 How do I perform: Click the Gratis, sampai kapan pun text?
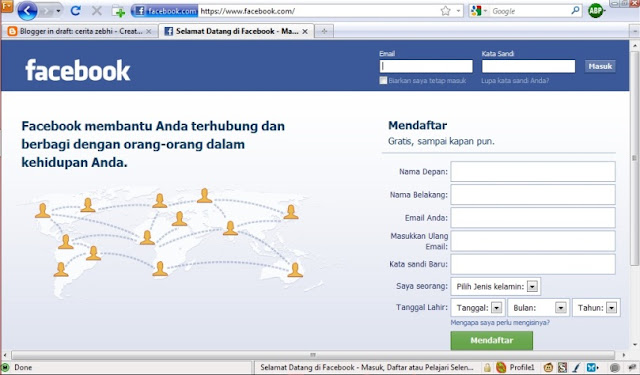click(x=441, y=141)
